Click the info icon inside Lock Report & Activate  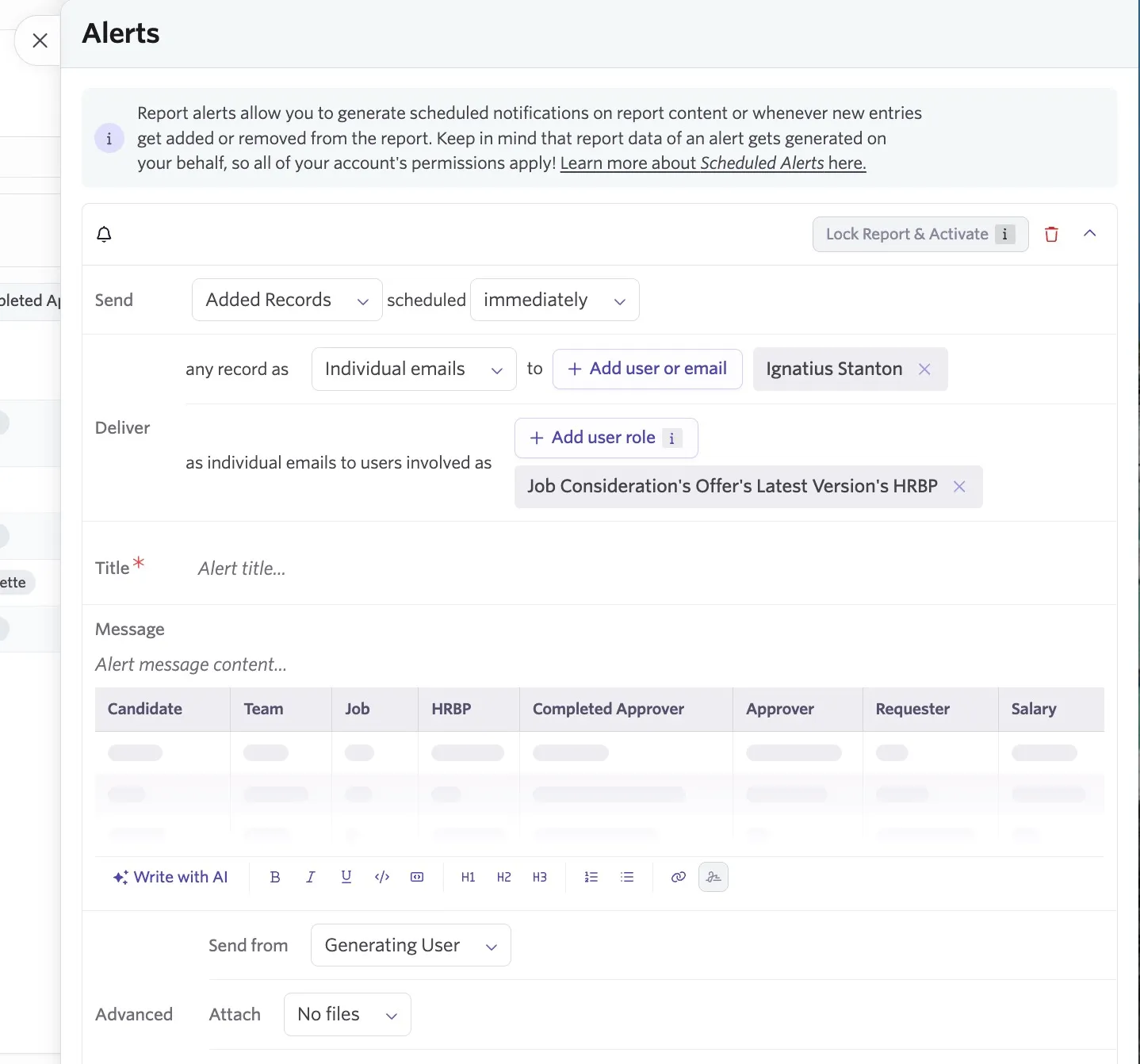(1005, 234)
